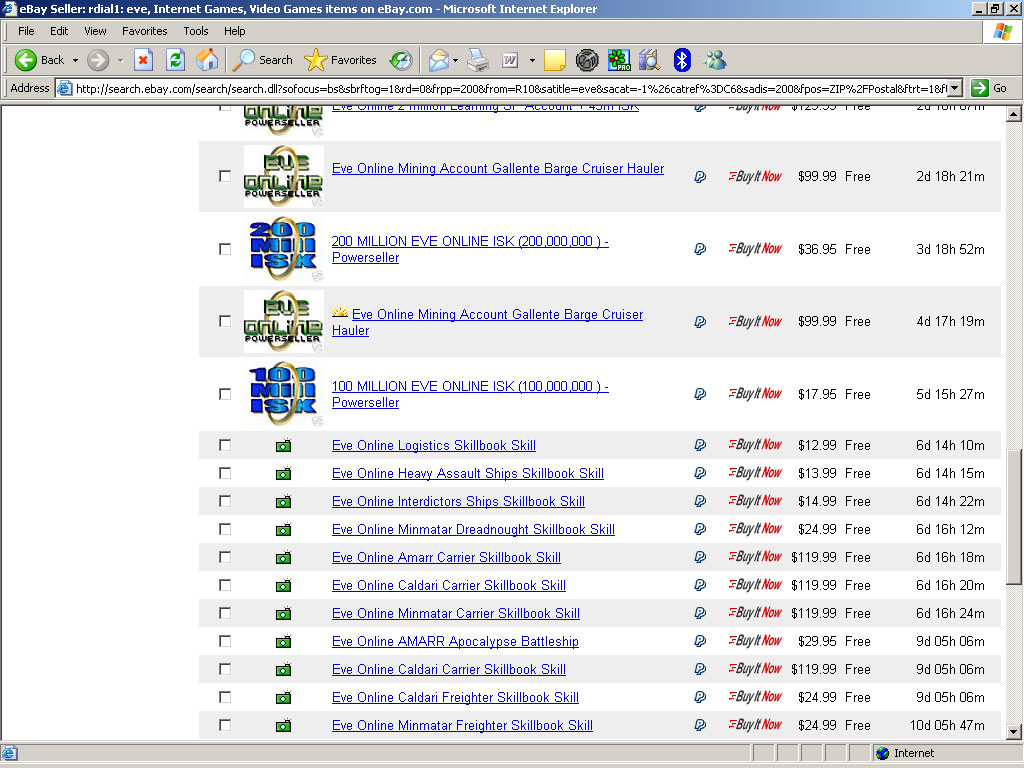The width and height of the screenshot is (1024, 768).
Task: Check box for 200 Million ISK listing
Action: [x=225, y=249]
